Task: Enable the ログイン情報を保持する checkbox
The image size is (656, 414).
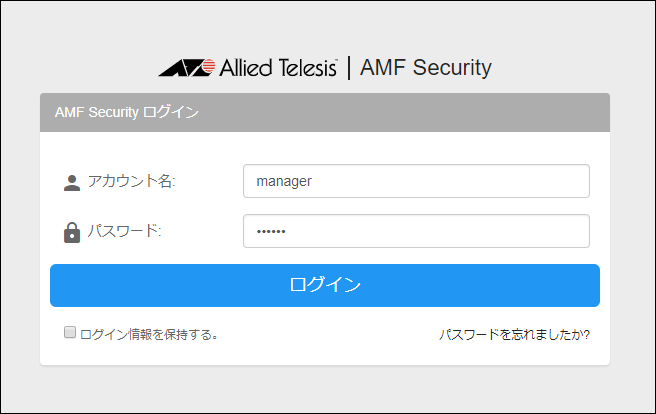Action: coord(70,332)
